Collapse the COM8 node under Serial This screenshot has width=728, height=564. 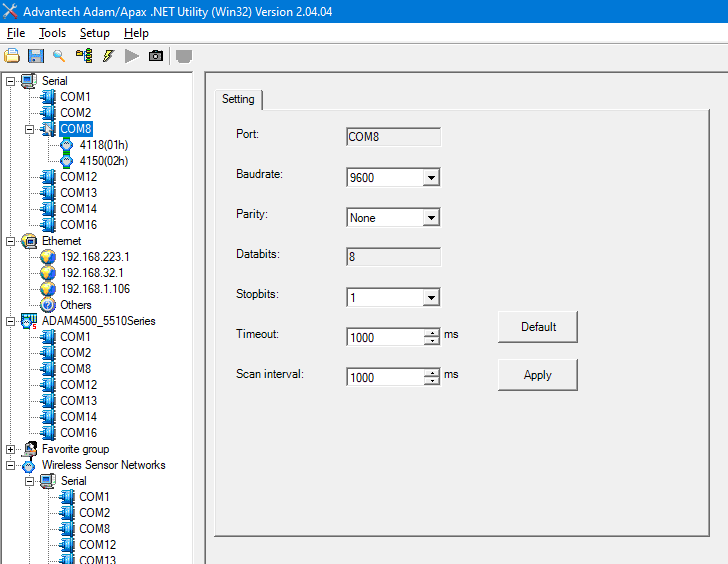[29, 129]
